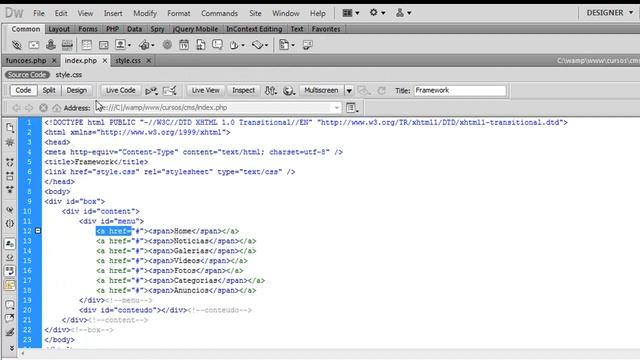640x360 pixels.
Task: Toggle Syntax Error Alerts in Info Bar
Action: (10, 285)
